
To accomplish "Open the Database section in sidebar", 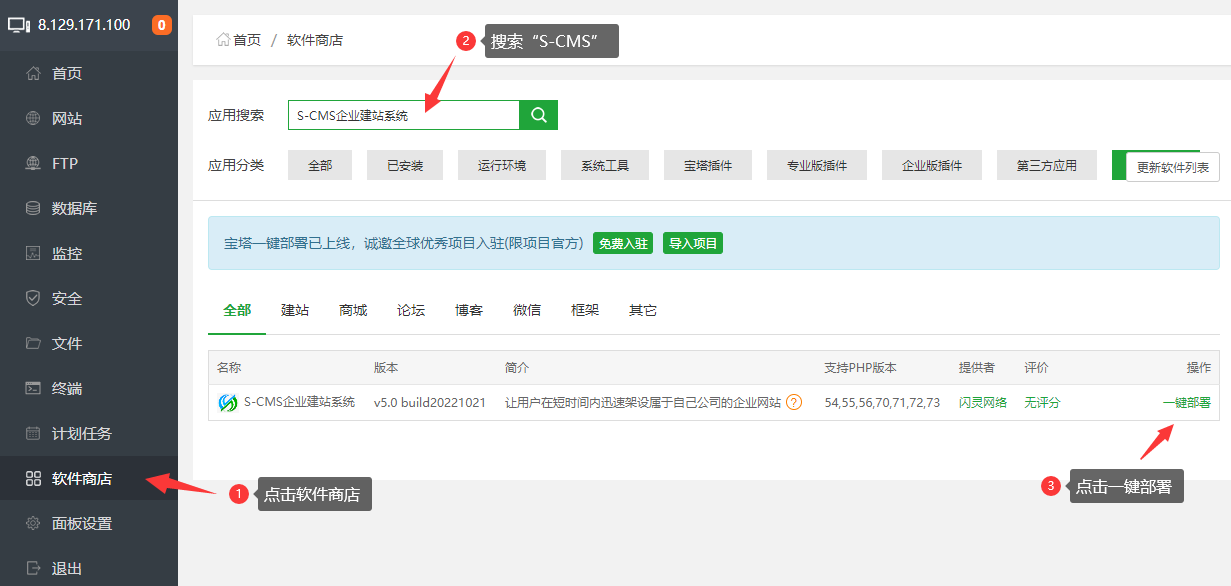I will tap(73, 208).
